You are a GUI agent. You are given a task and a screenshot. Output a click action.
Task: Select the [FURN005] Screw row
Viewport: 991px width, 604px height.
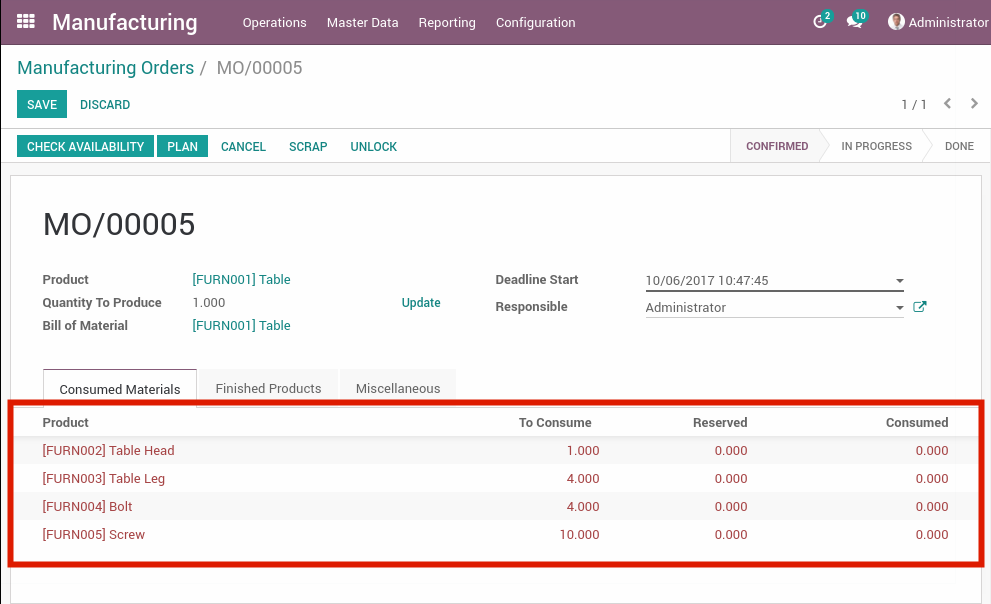pyautogui.click(x=496, y=534)
